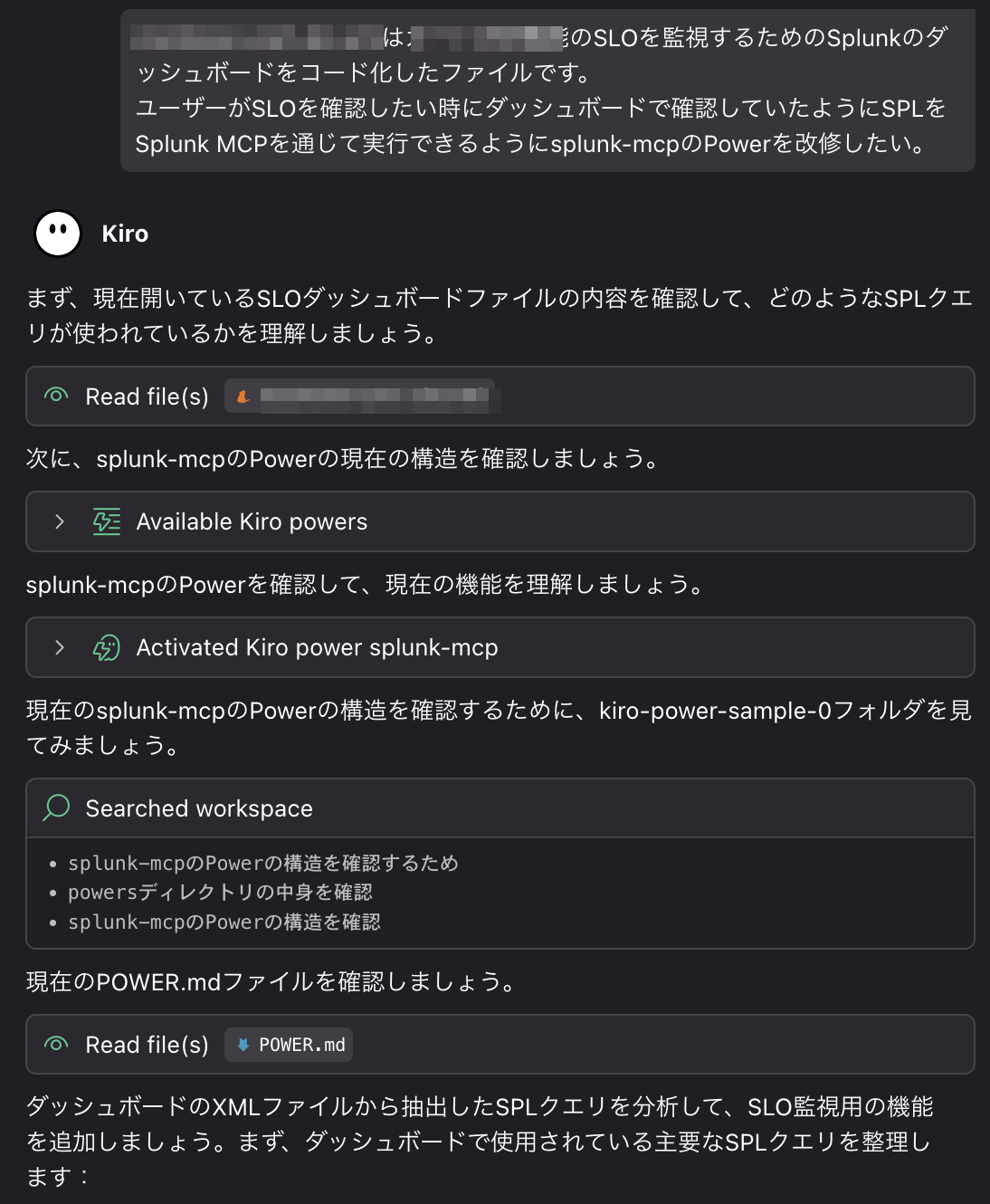Click the magnifier icon on Searched workspace
The width and height of the screenshot is (990, 1204).
tap(54, 807)
